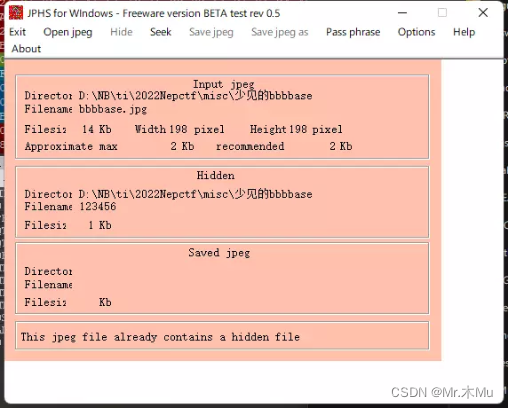Select the Save jpeg menu item
508x408 pixels.
tap(211, 32)
